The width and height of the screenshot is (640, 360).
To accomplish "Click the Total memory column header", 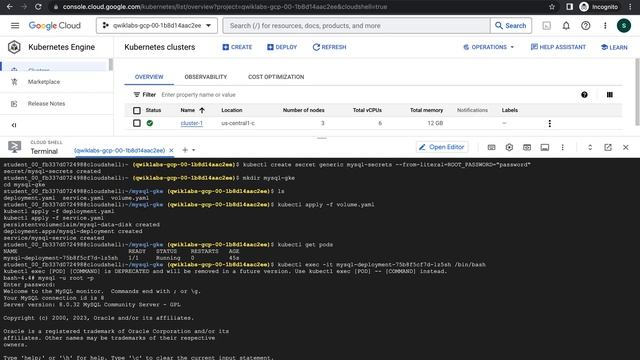I will click(426, 110).
